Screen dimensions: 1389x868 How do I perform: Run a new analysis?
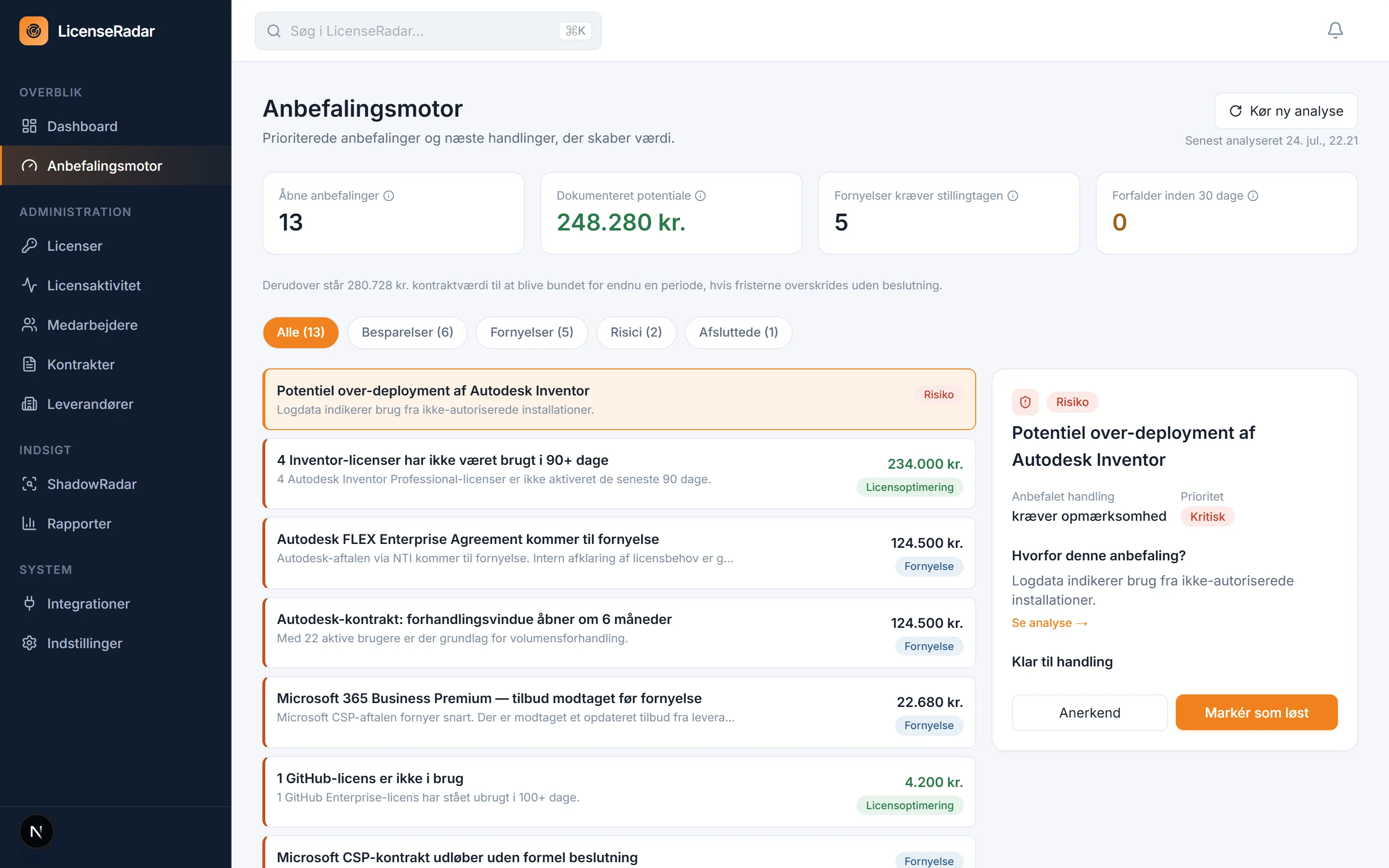coord(1286,111)
